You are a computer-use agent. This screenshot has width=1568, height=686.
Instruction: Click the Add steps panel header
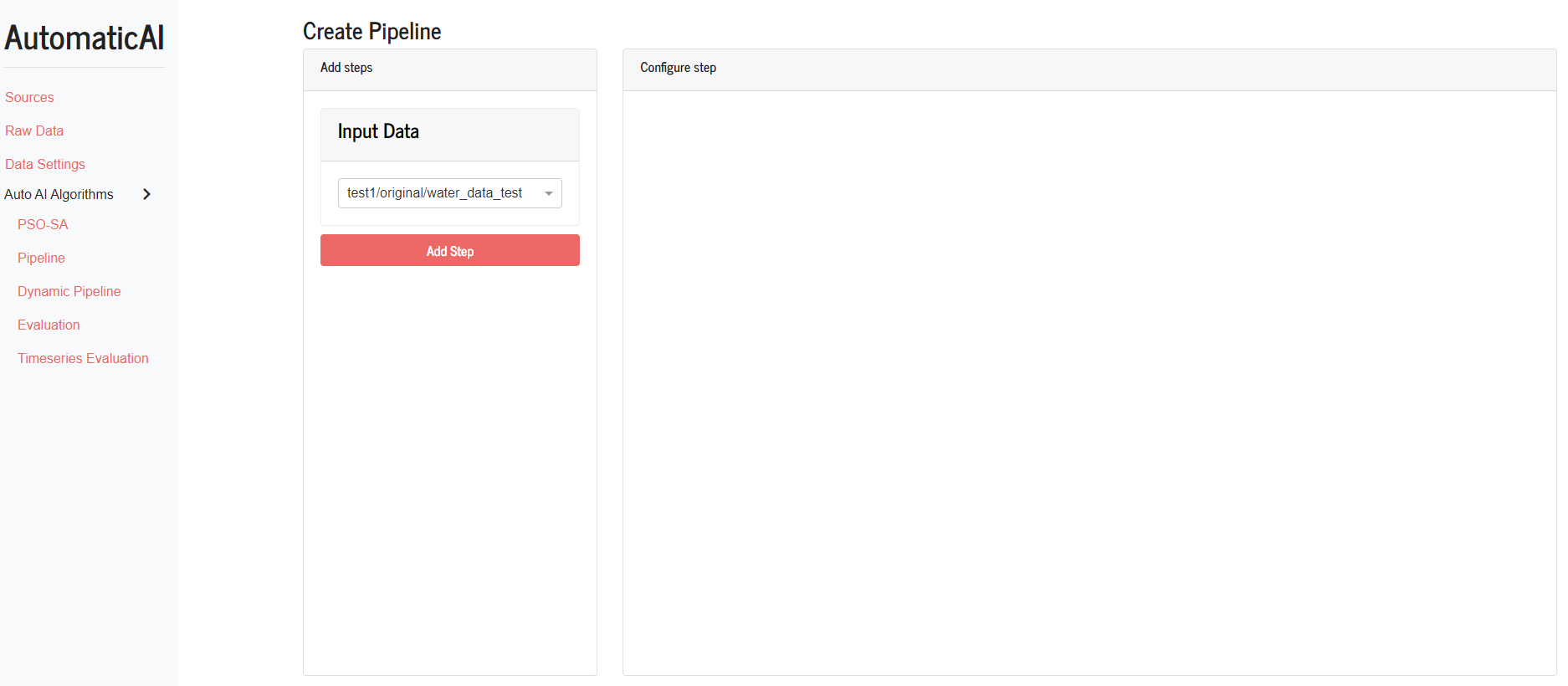(450, 69)
